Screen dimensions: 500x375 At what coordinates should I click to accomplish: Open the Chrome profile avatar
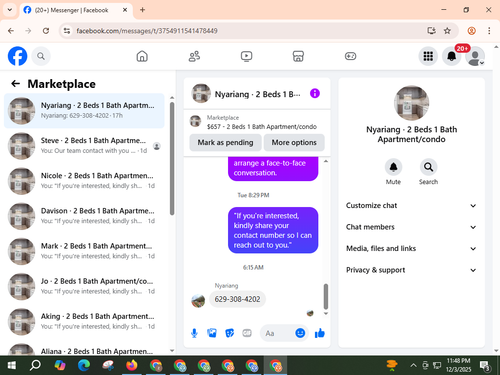click(x=471, y=31)
